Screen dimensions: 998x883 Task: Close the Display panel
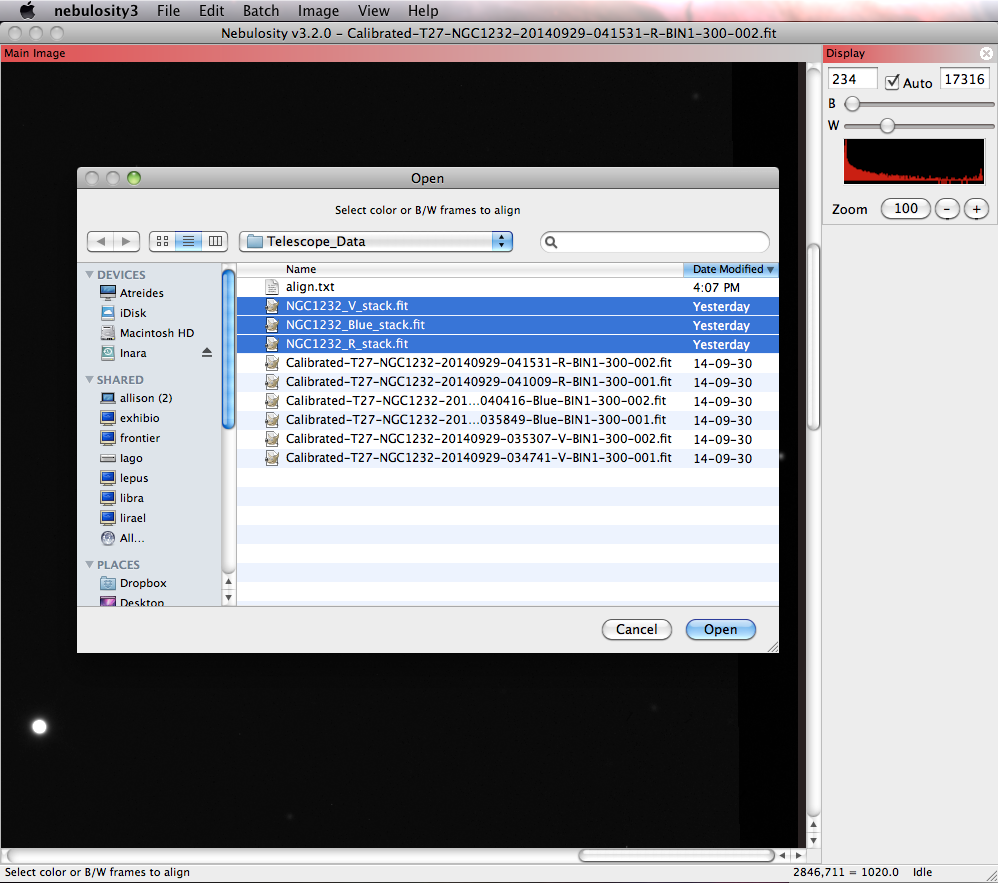click(x=986, y=53)
